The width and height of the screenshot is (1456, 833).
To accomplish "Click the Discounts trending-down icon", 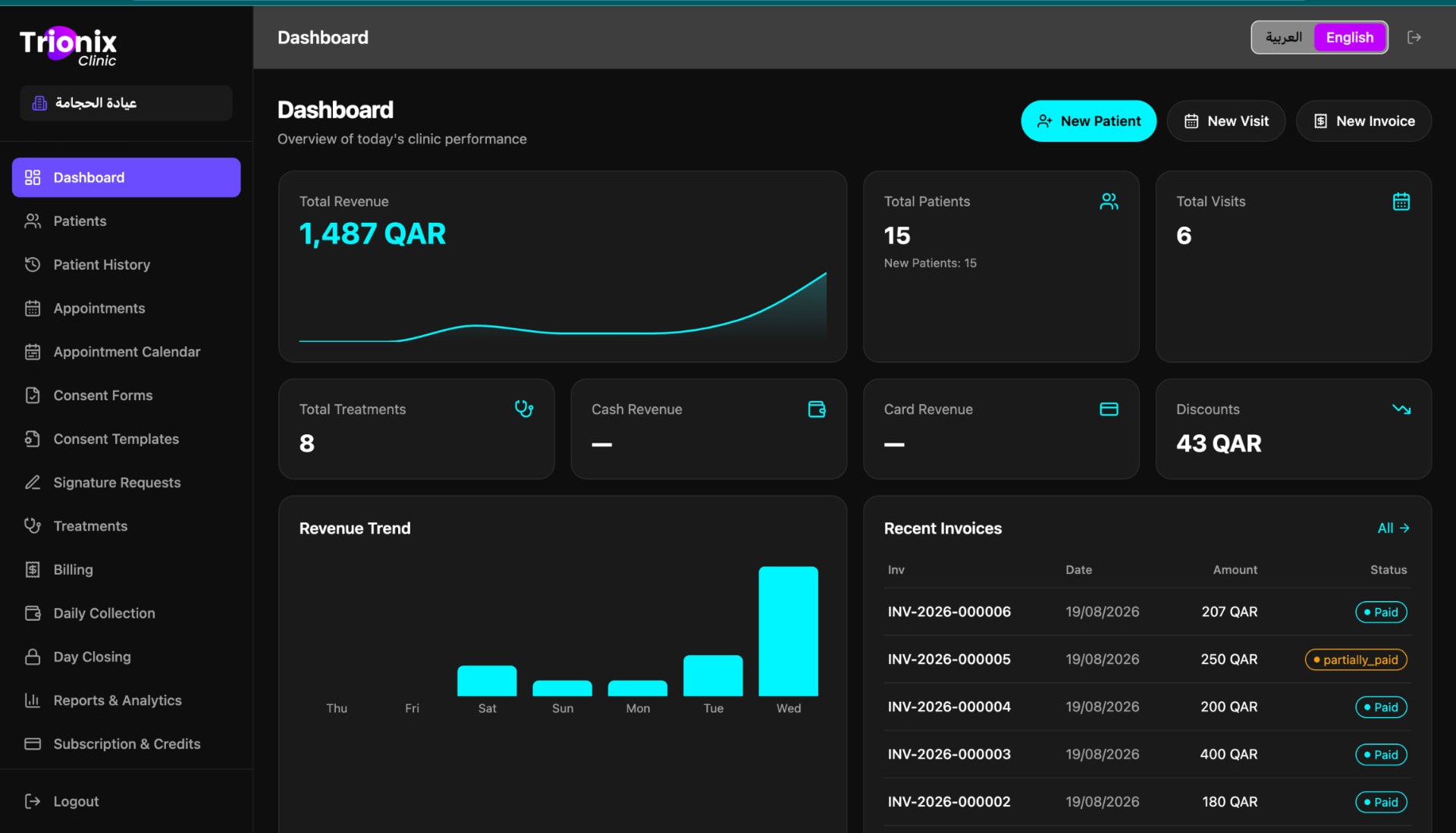I will click(1401, 409).
